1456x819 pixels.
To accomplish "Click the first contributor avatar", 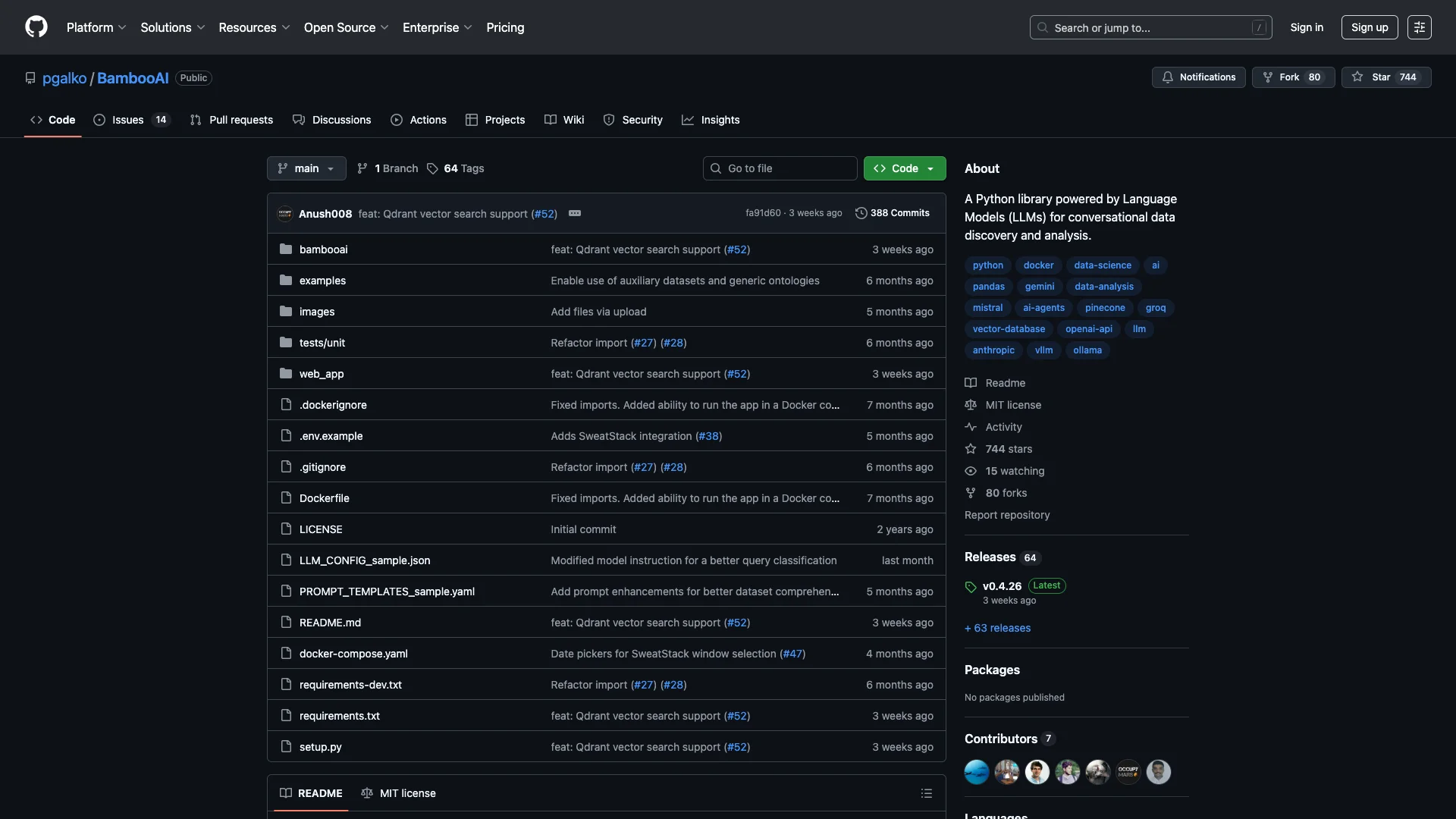I will [976, 772].
